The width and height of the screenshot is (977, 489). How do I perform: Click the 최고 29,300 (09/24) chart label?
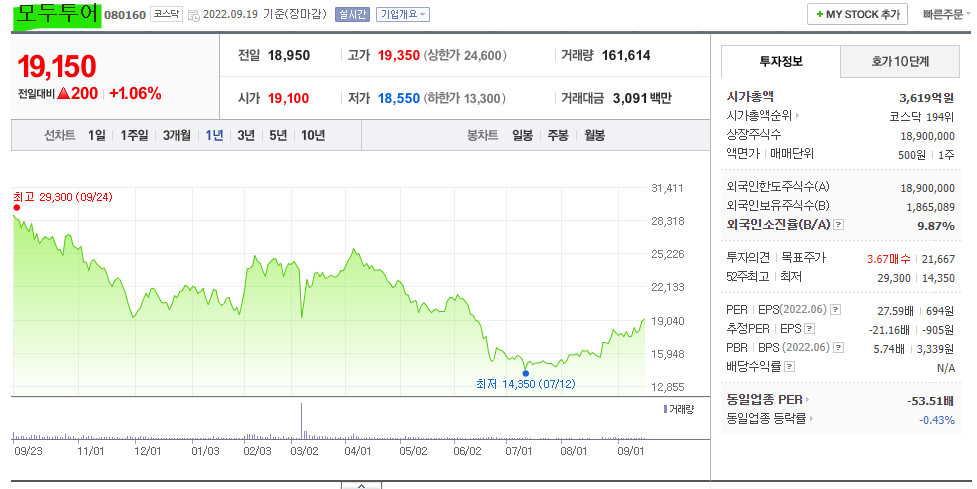pos(63,197)
